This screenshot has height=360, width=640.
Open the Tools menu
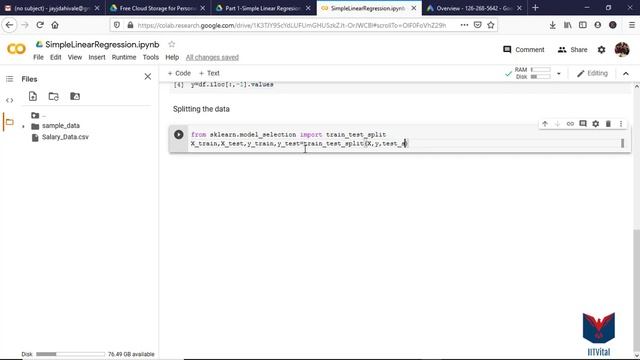point(151,57)
